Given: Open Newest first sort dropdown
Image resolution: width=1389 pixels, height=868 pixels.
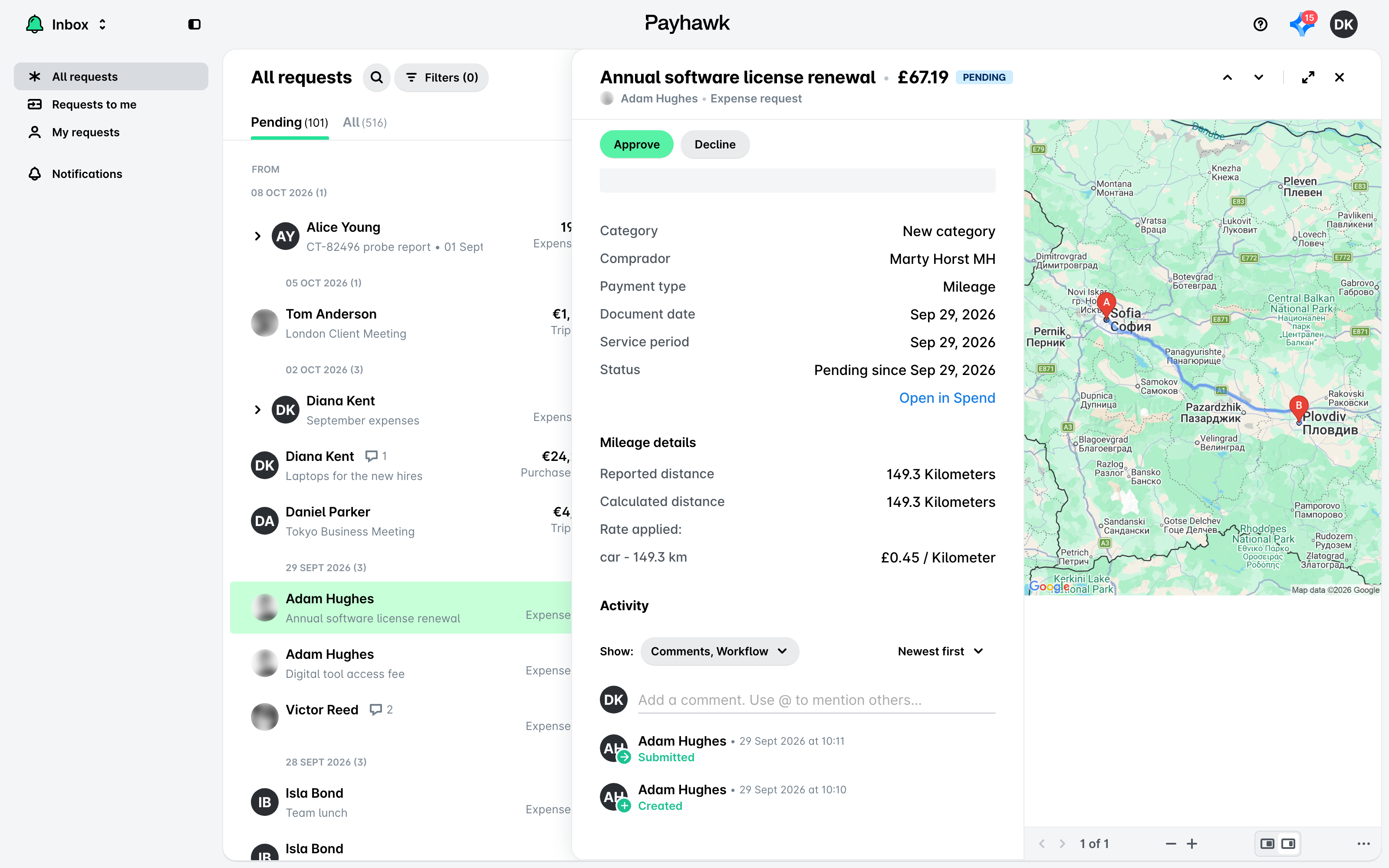Looking at the screenshot, I should coord(941,651).
